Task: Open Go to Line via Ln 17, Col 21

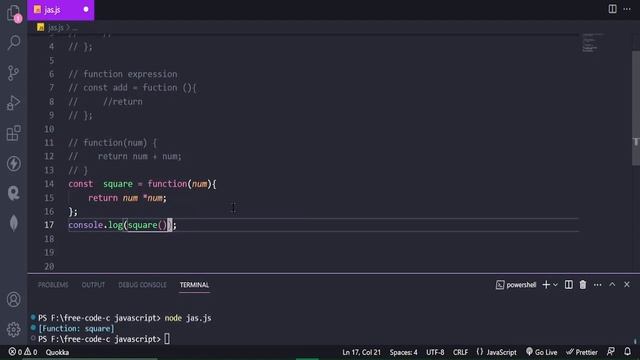Action: pyautogui.click(x=361, y=352)
